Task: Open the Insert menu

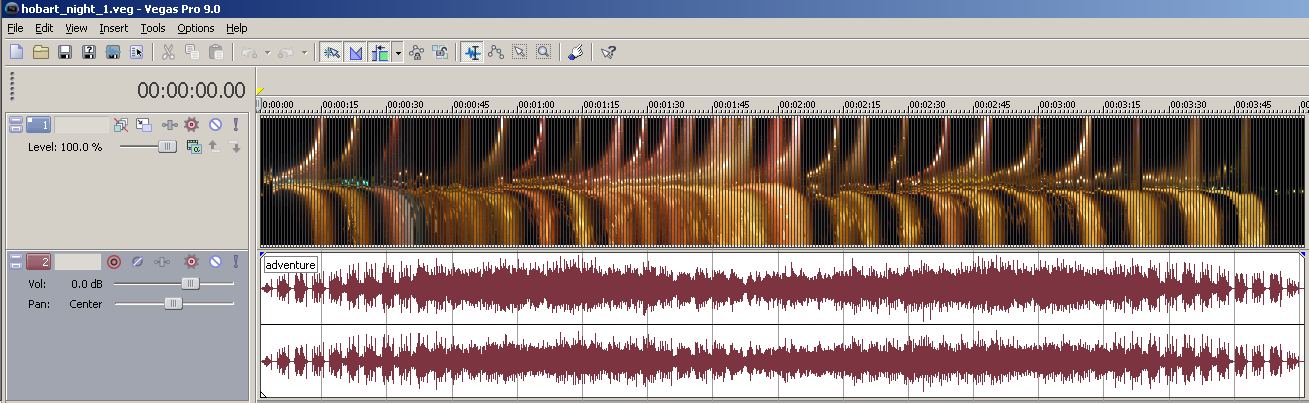Action: coord(113,28)
